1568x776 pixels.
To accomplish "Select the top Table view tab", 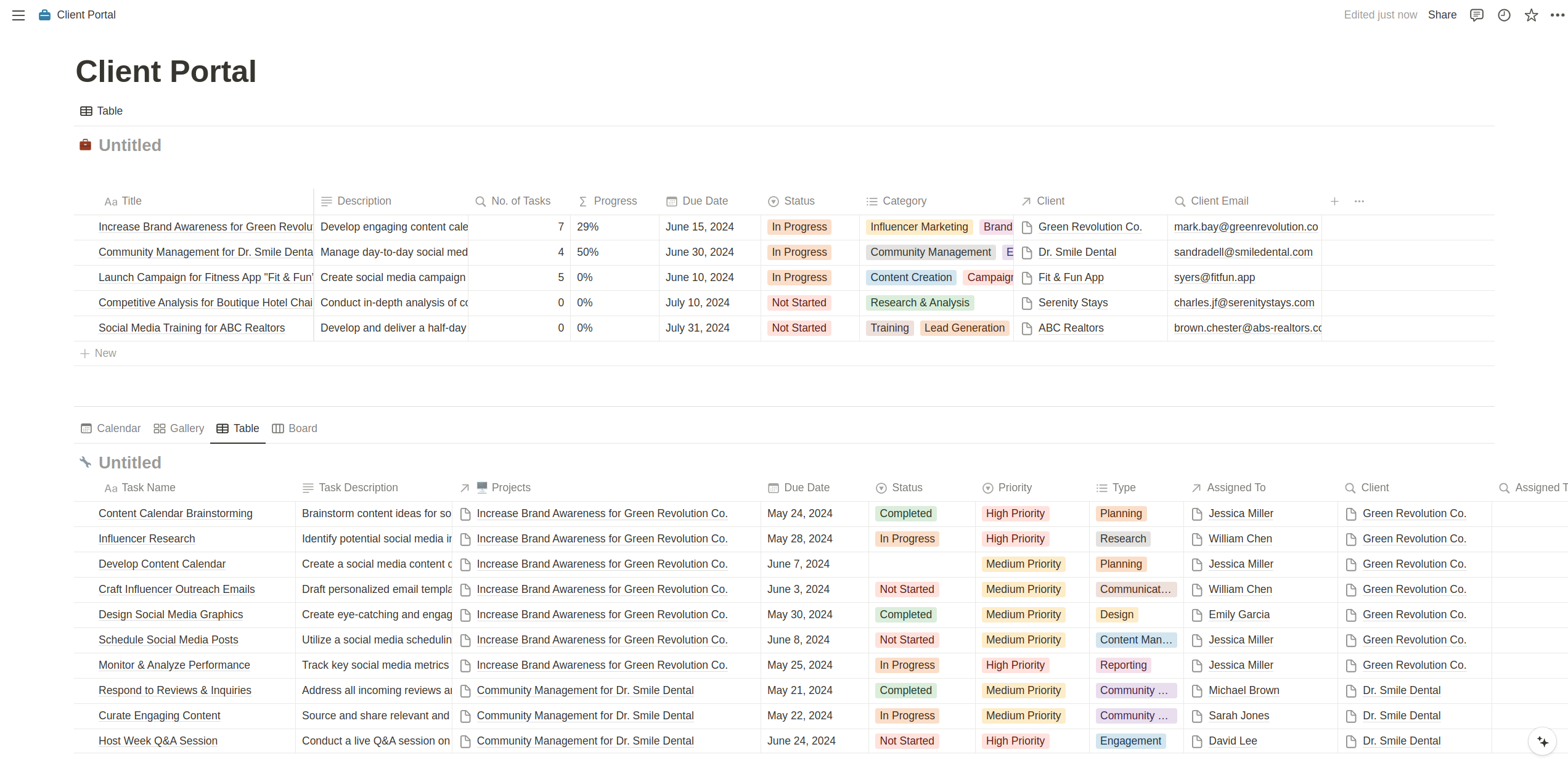I will 102,111.
